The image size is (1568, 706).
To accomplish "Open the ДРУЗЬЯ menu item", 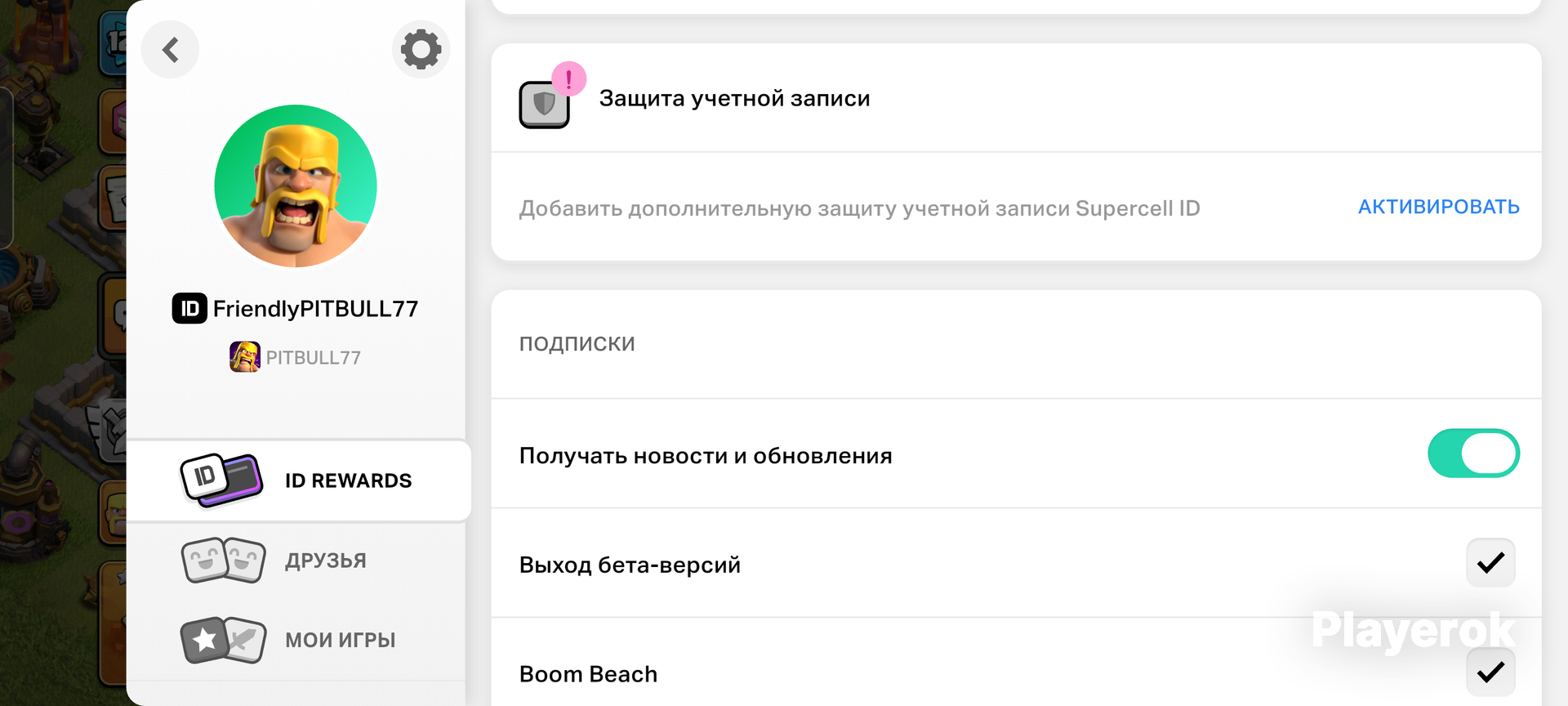I will pos(296,561).
